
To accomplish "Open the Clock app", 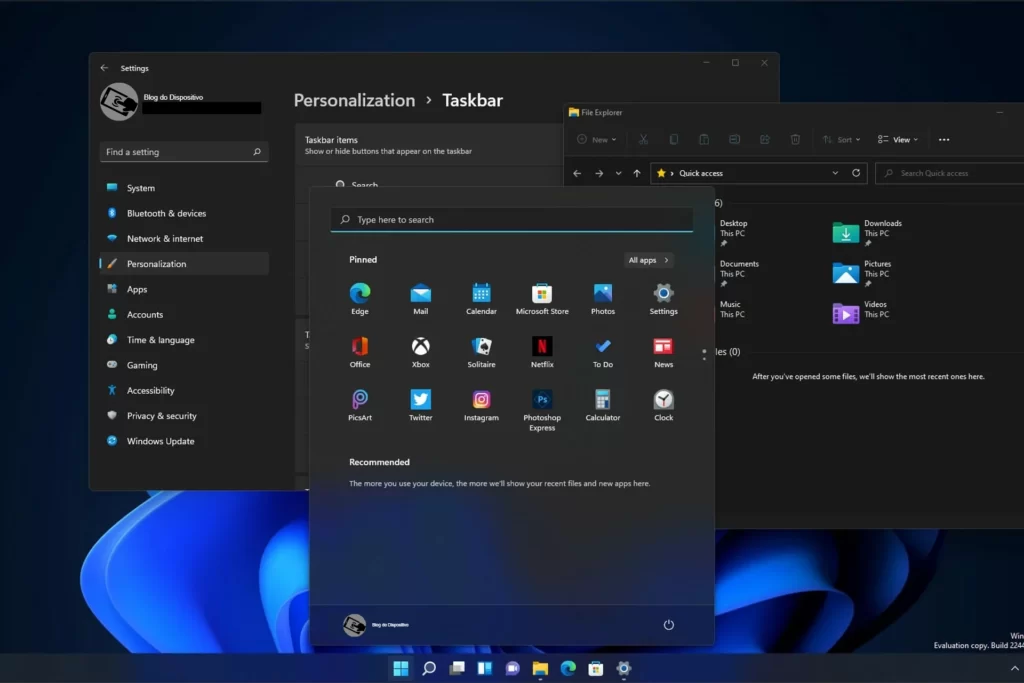I will coord(664,405).
